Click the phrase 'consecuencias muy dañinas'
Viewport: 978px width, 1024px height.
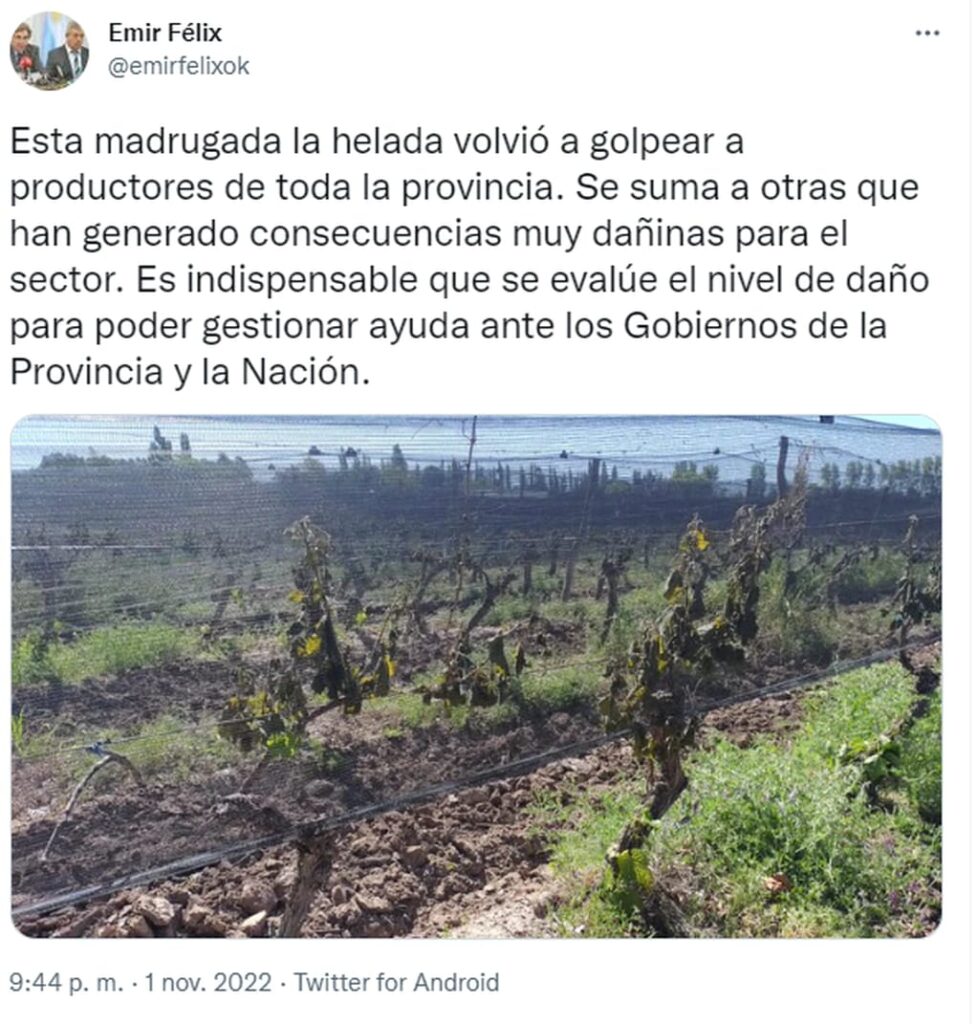pos(487,234)
